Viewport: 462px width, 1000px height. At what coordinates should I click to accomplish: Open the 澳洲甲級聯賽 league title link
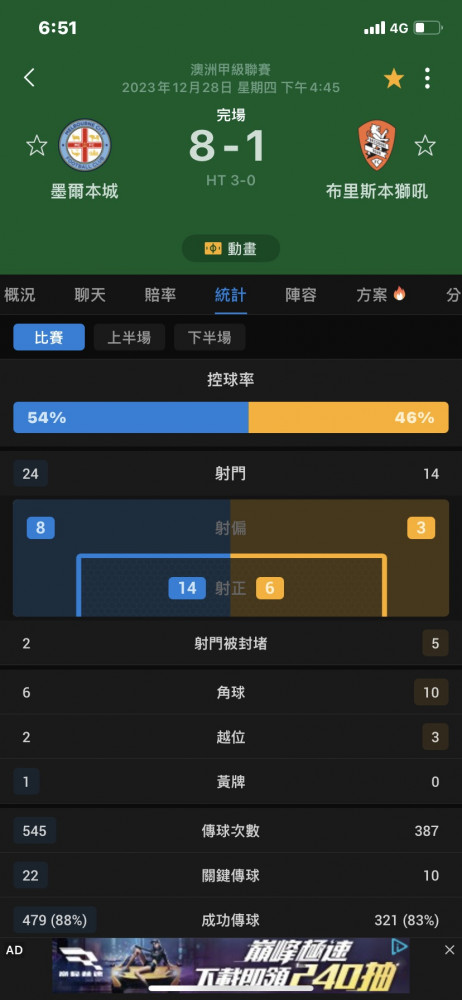click(x=231, y=70)
